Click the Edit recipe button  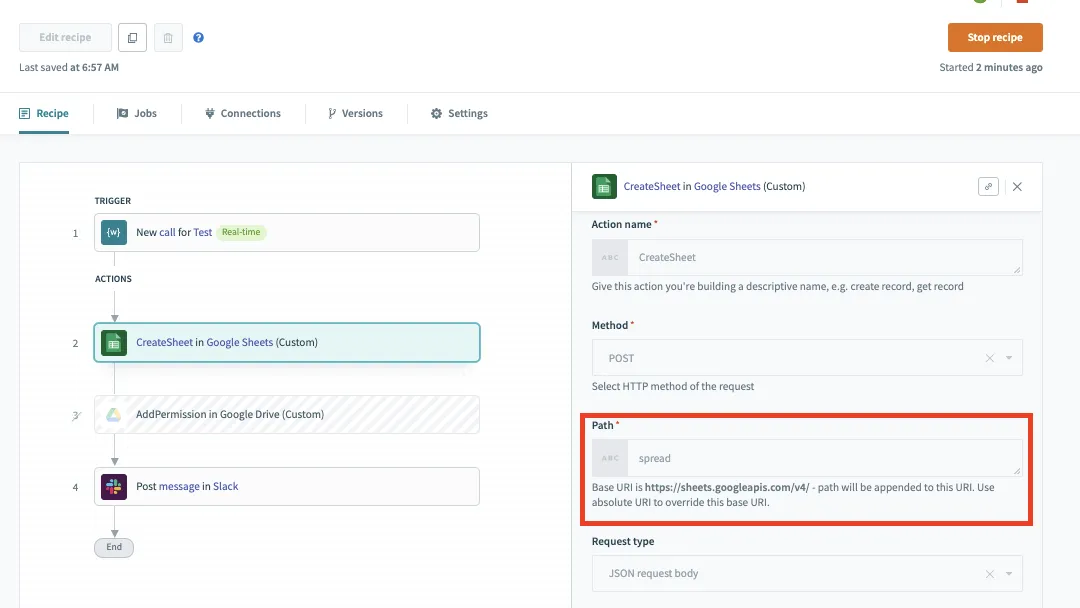pyautogui.click(x=65, y=38)
